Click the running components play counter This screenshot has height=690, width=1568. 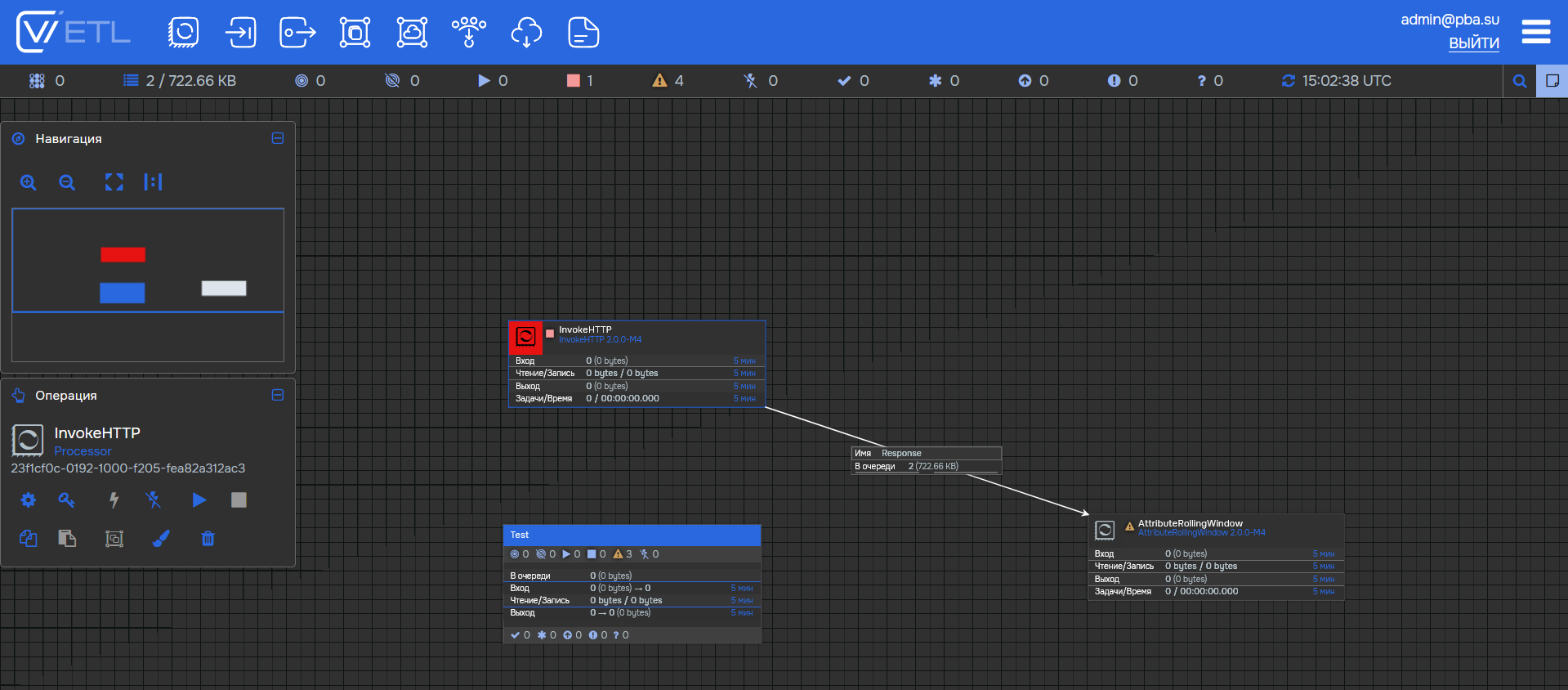[x=493, y=81]
